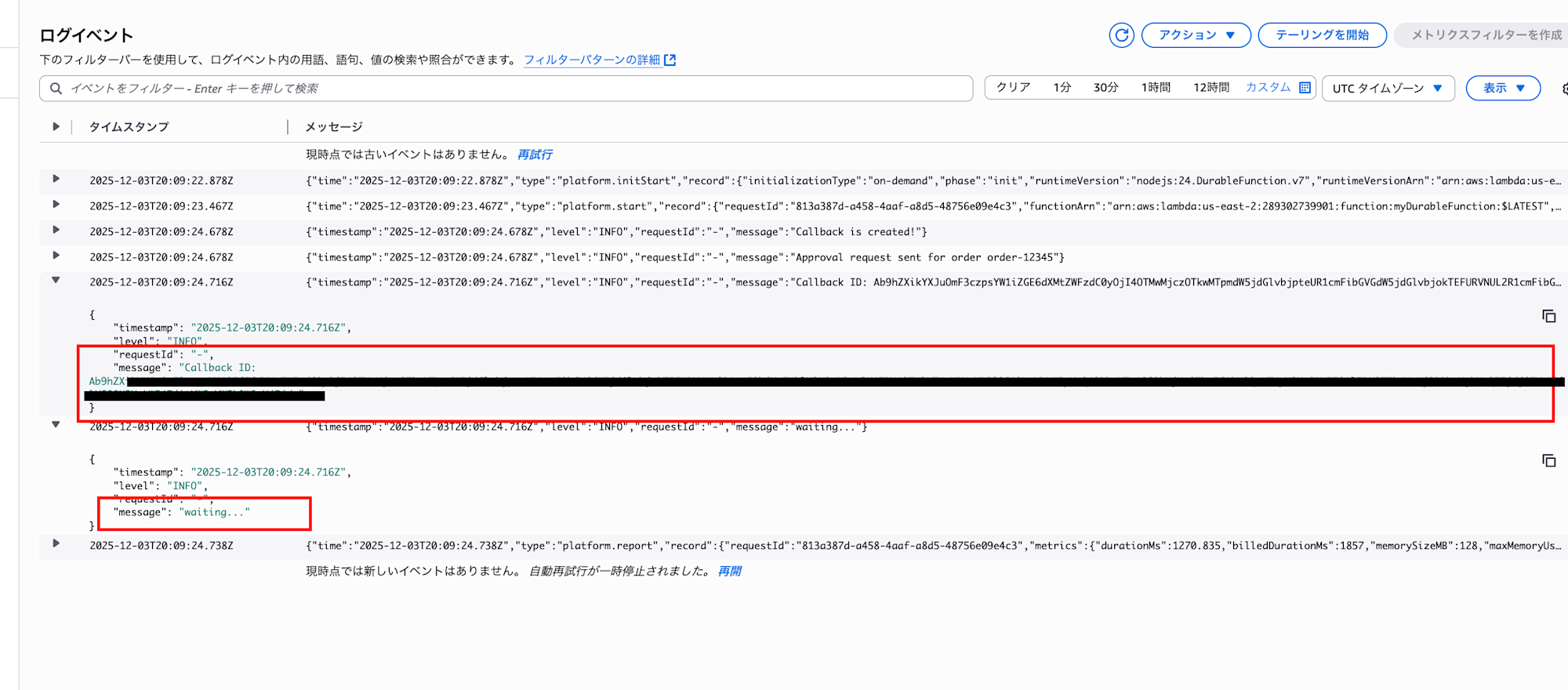Select the 1分 time range

point(1062,88)
